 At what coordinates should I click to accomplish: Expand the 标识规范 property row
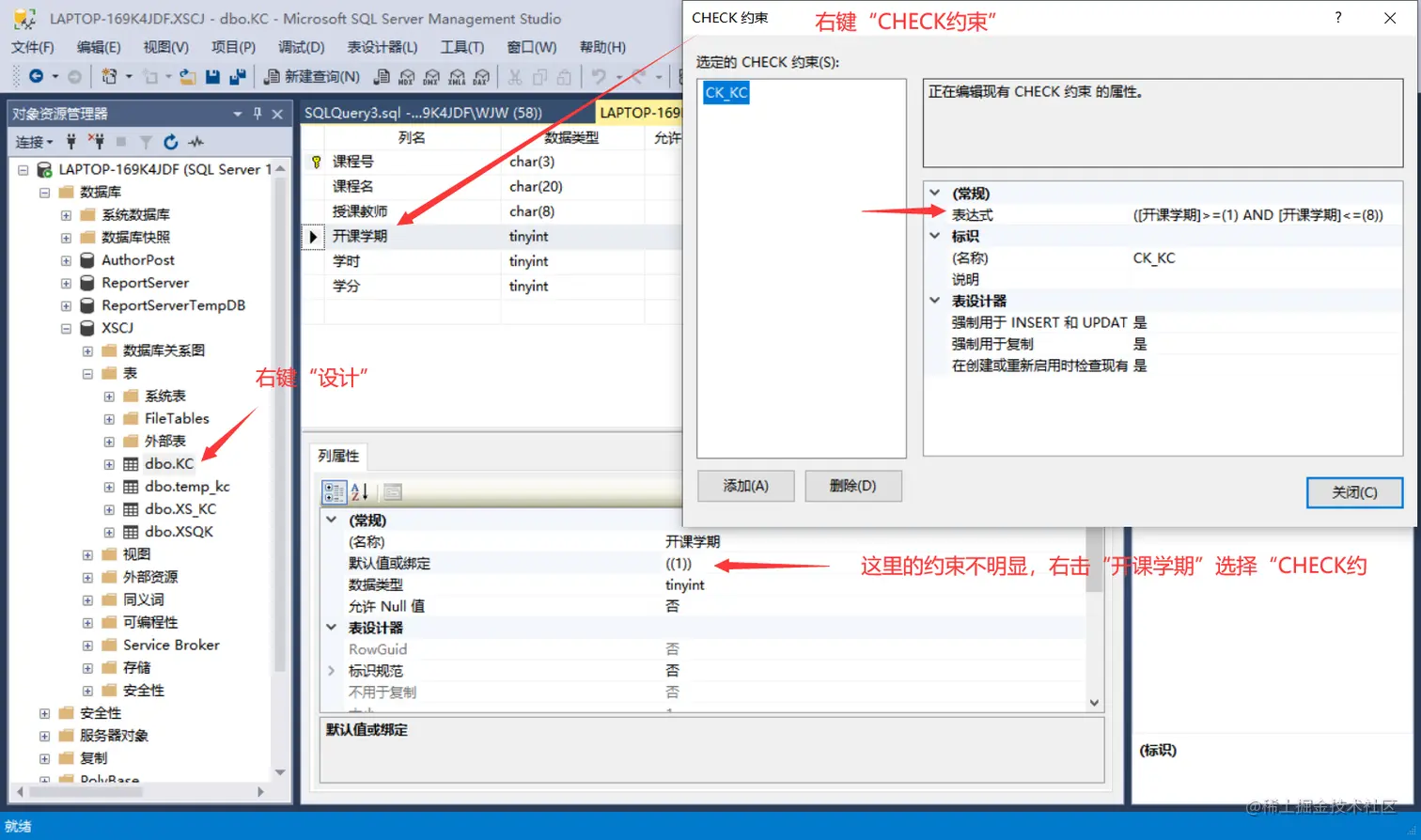tap(331, 671)
